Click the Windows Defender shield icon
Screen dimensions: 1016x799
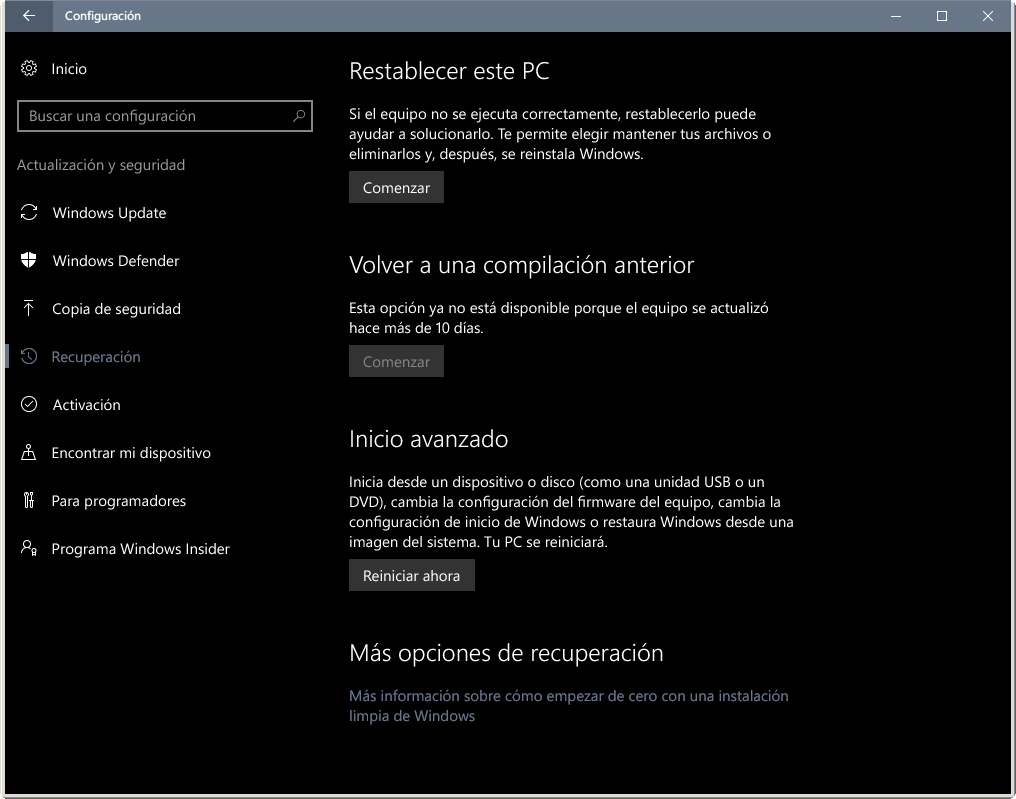[x=29, y=260]
